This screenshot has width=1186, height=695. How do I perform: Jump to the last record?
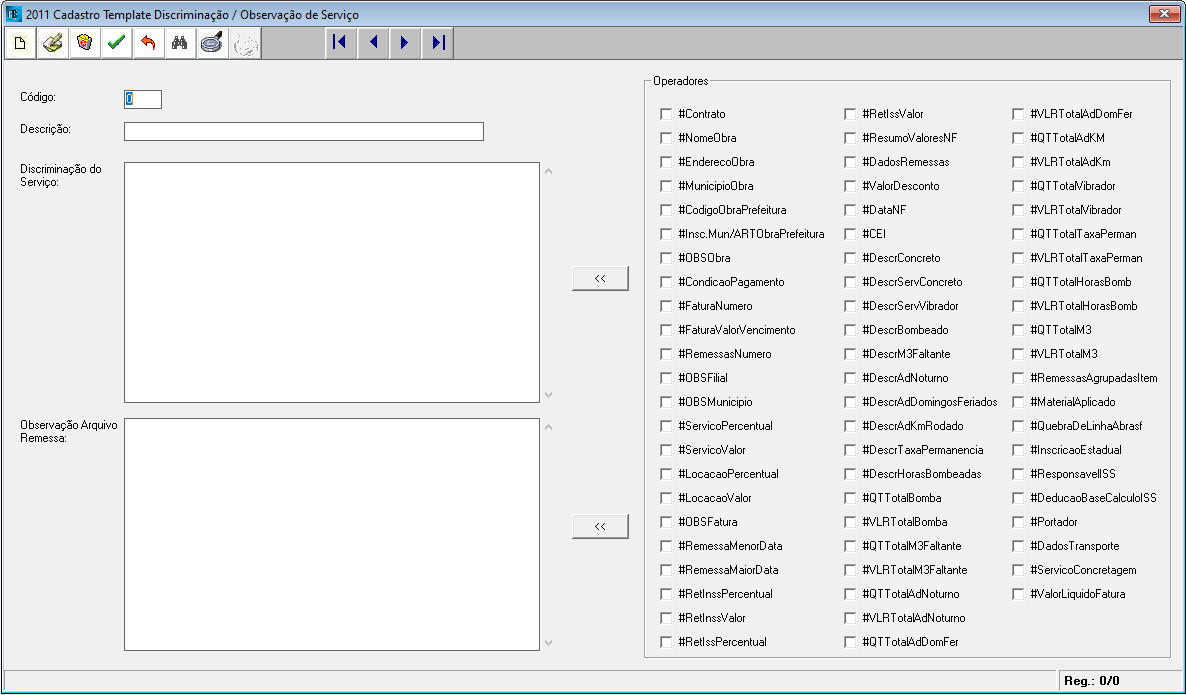pos(438,43)
